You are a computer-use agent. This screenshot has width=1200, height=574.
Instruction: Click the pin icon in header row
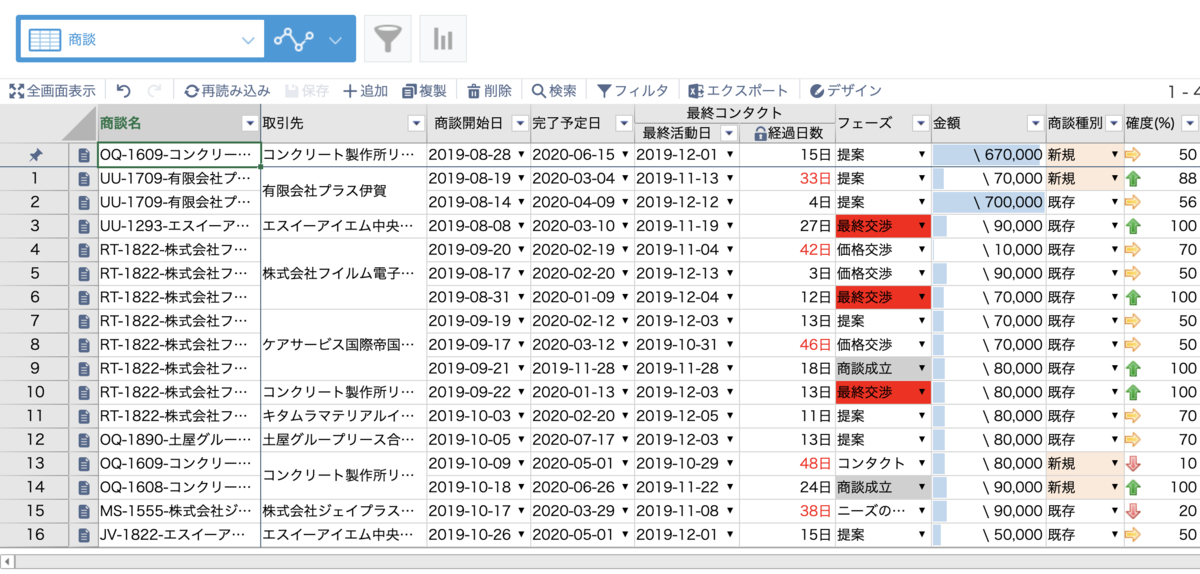click(x=35, y=155)
